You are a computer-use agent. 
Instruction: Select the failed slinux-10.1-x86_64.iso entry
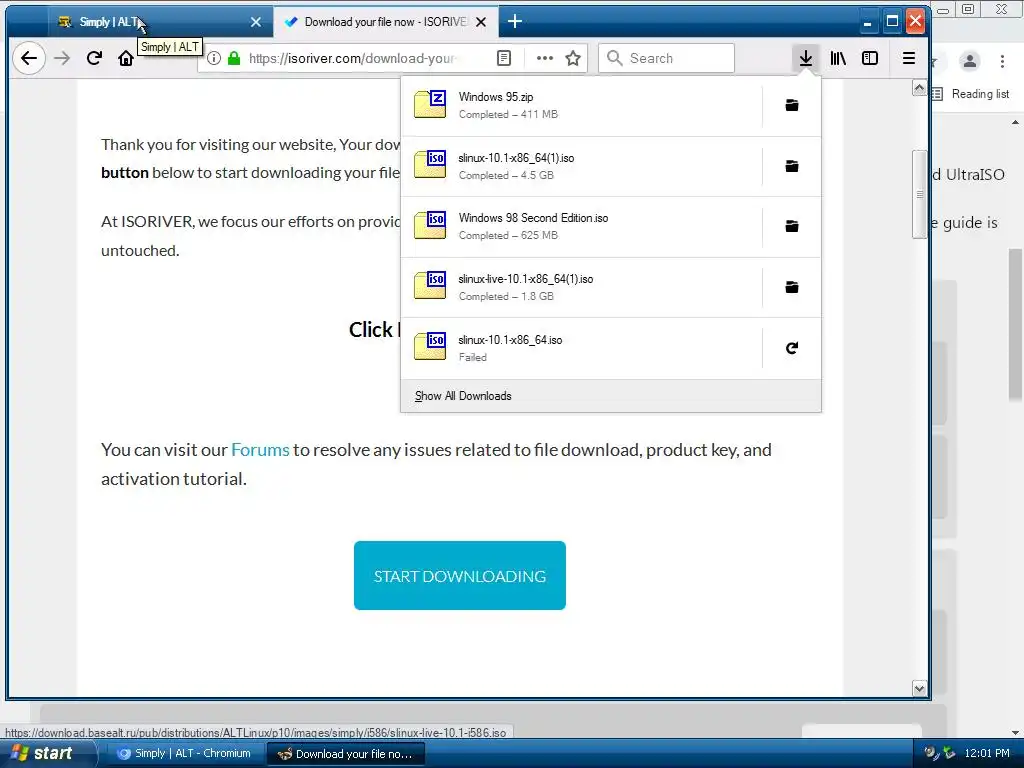tap(581, 348)
